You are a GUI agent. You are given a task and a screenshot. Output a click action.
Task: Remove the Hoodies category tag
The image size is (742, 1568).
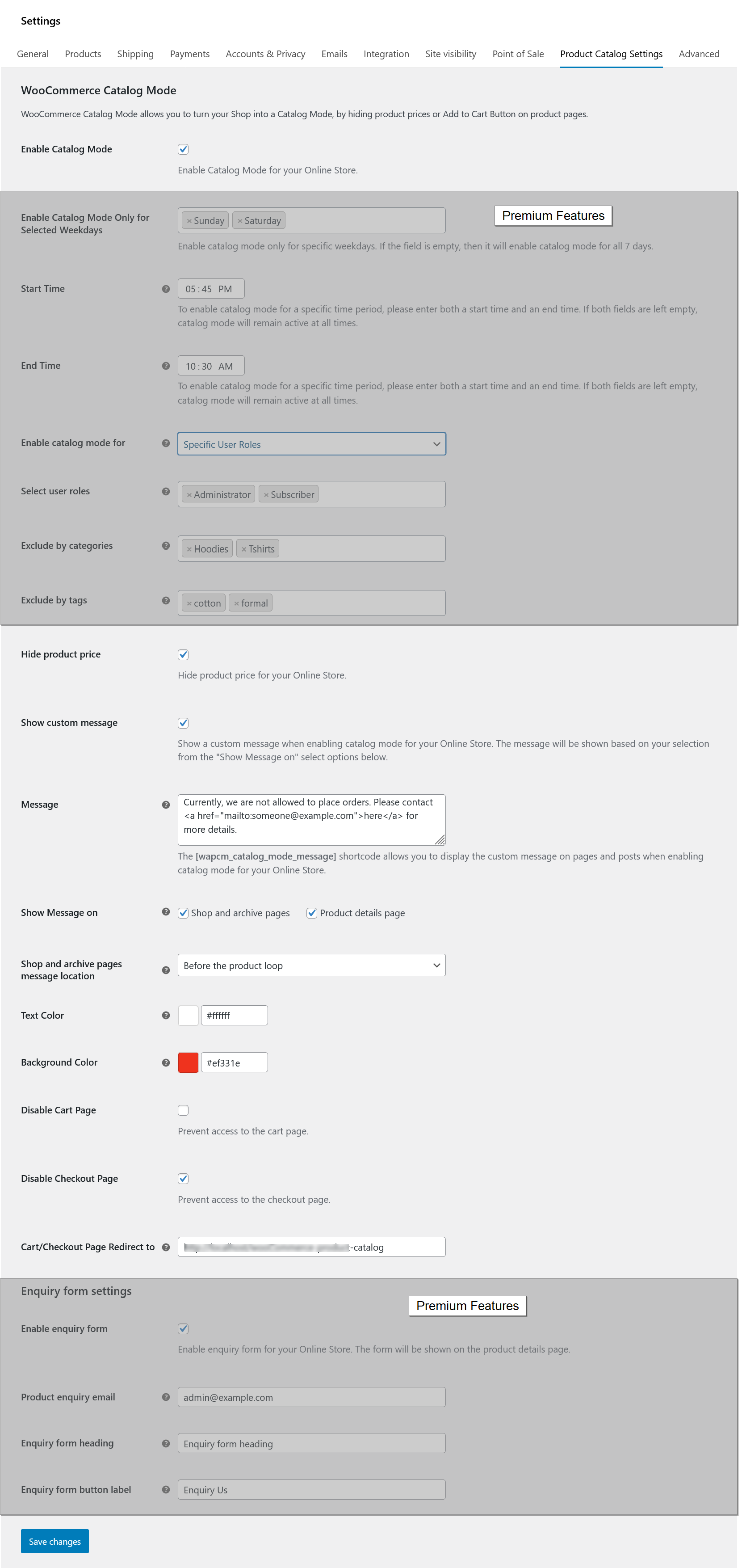(189, 549)
